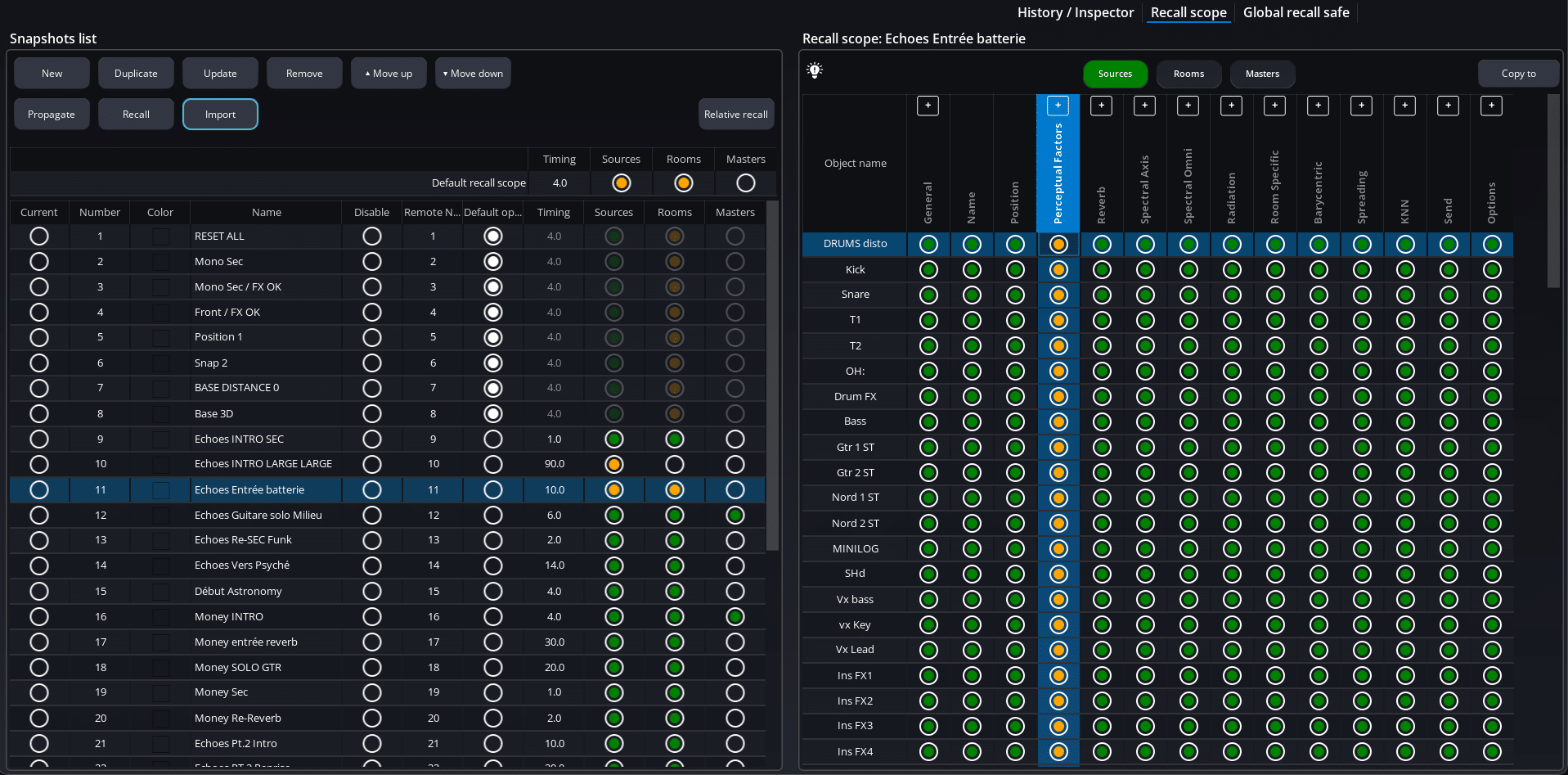Open the Global recall safe tab
The height and width of the screenshot is (775, 1568).
point(1296,12)
